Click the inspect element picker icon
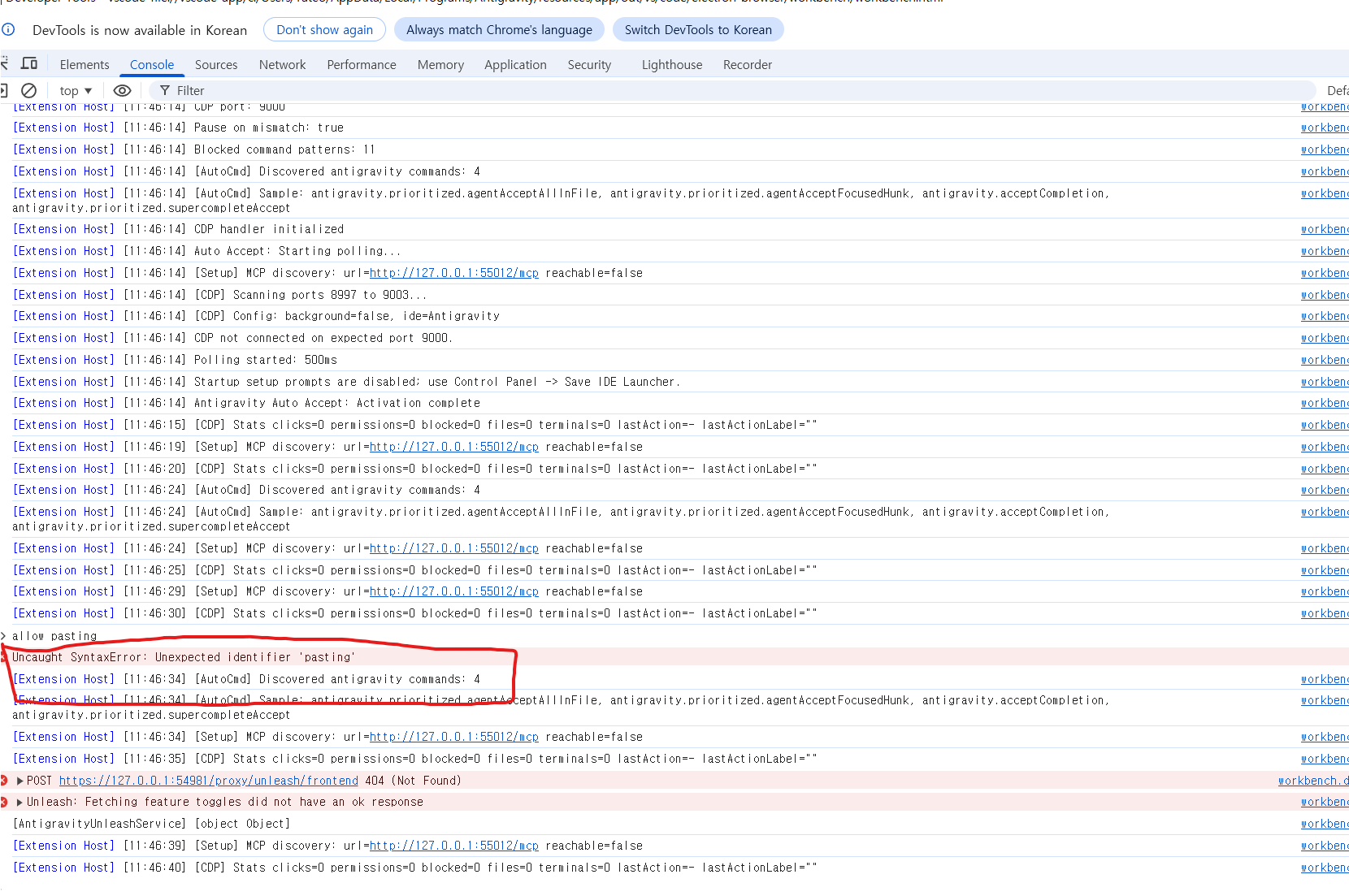Image resolution: width=1349 pixels, height=896 pixels. click(x=3, y=64)
